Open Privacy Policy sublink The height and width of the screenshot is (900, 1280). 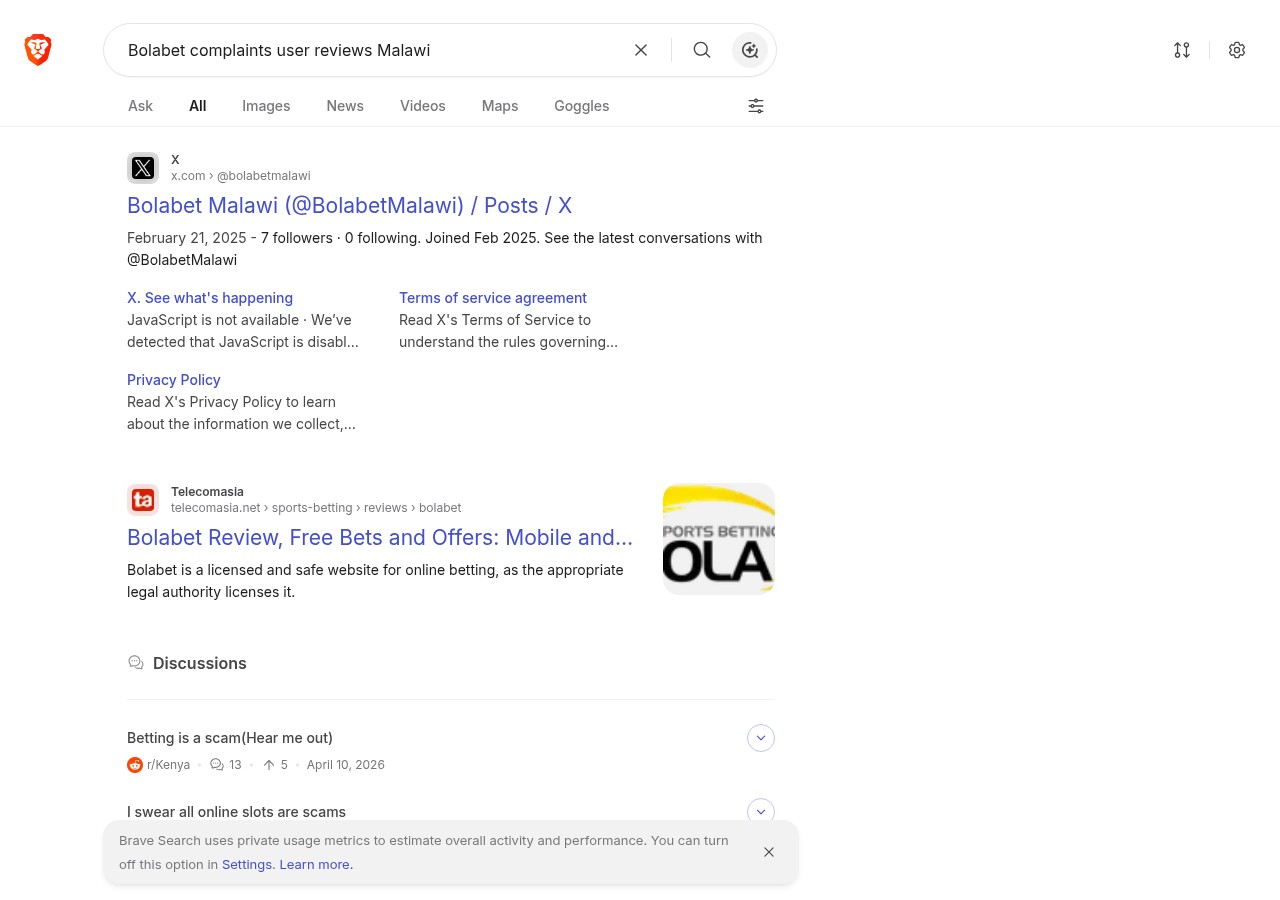[174, 380]
